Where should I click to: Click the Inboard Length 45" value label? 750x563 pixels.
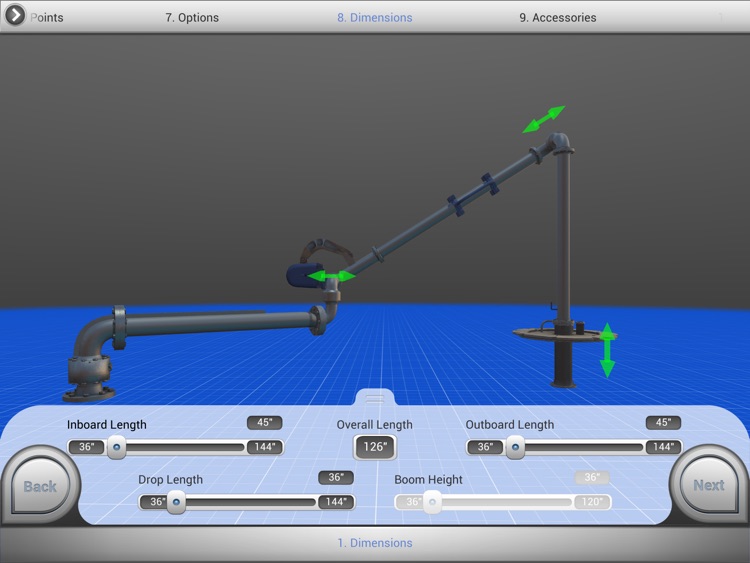[265, 423]
